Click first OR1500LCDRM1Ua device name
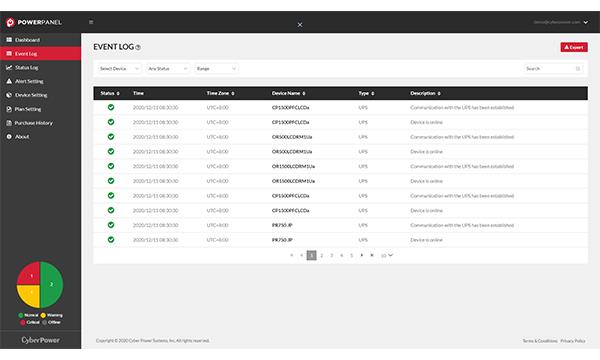 pos(293,166)
